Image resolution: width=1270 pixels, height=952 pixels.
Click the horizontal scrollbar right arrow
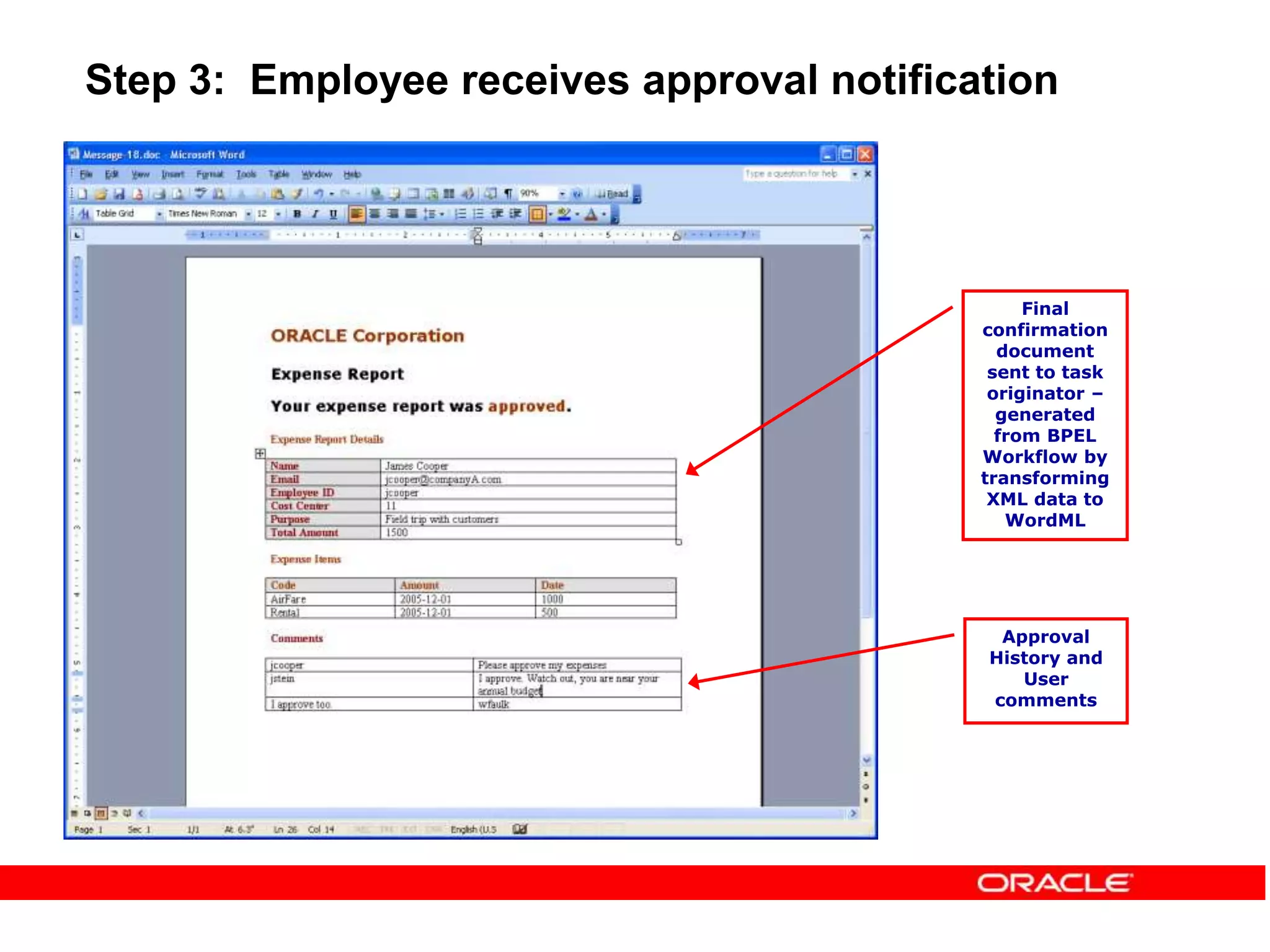click(853, 813)
